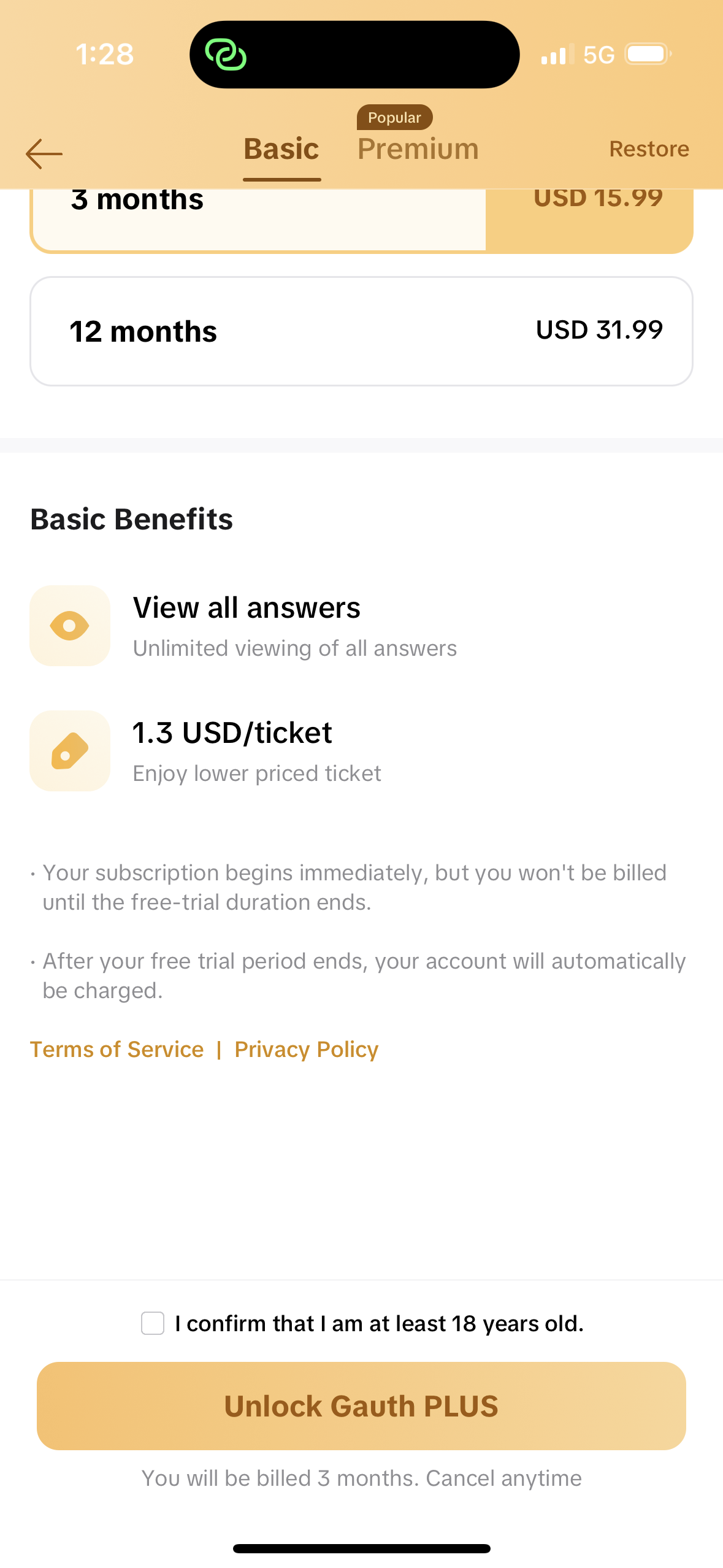Tap the 5G network indicator

coord(599,55)
